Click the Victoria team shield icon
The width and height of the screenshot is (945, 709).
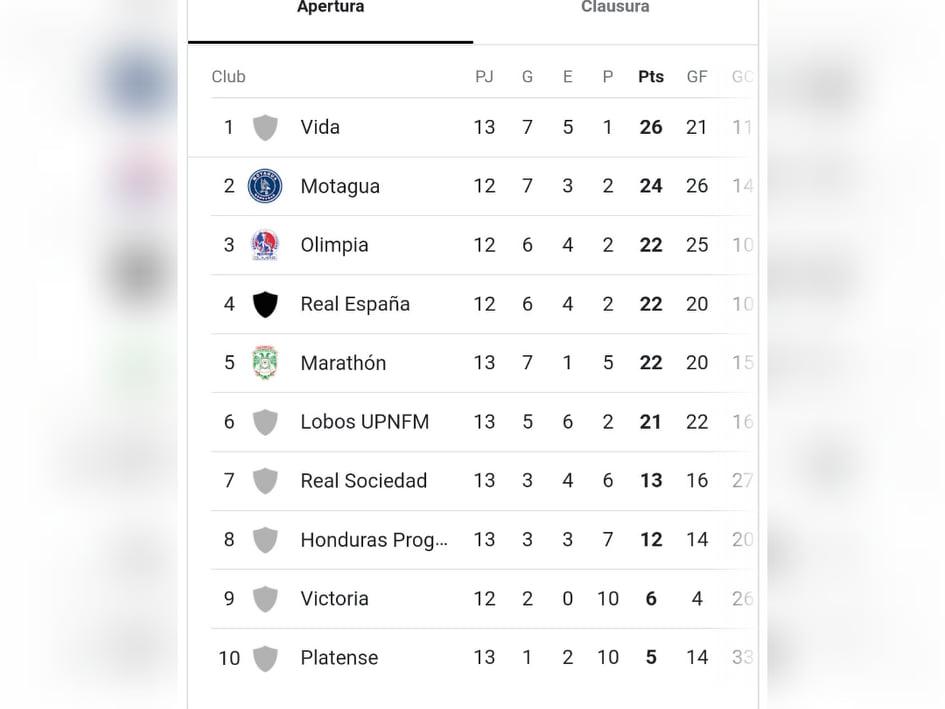pos(265,599)
